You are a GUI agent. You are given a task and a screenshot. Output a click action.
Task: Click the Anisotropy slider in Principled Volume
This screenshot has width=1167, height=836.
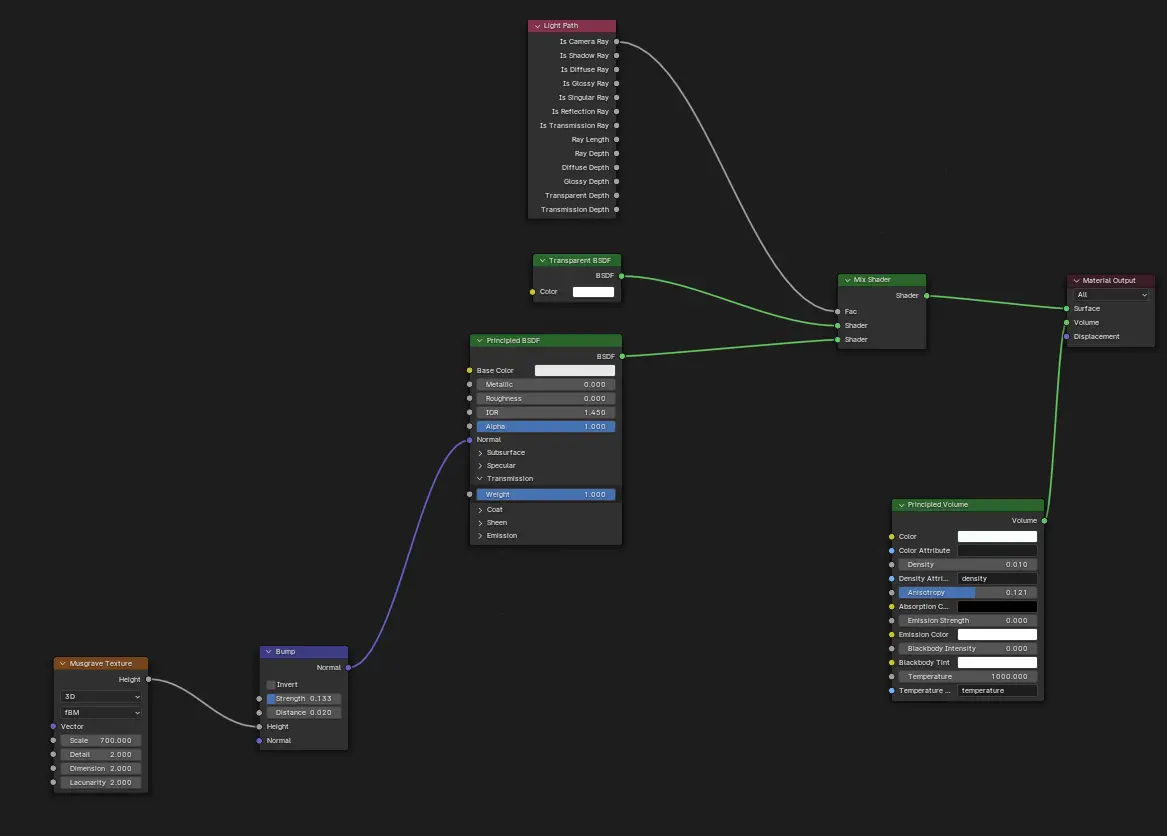967,593
